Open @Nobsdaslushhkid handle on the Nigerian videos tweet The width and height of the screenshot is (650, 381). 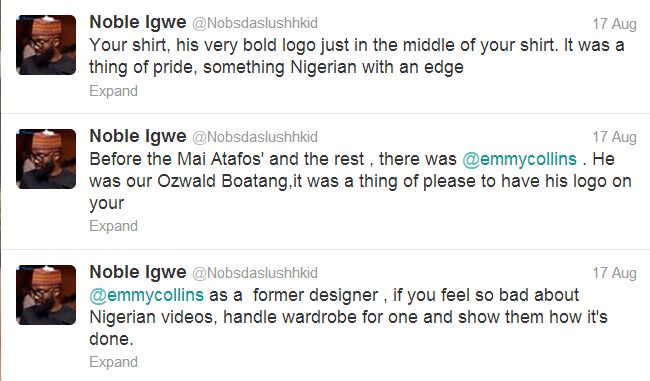[x=255, y=273]
